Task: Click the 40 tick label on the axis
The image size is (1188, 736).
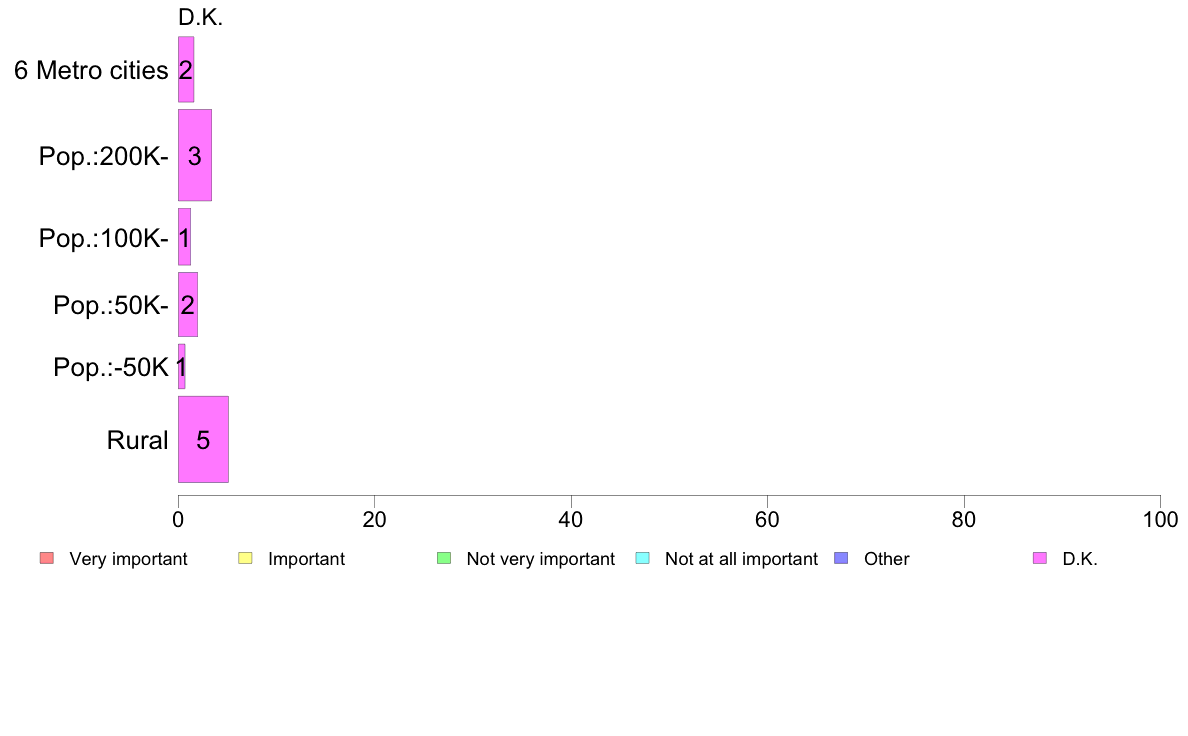Action: tap(571, 519)
